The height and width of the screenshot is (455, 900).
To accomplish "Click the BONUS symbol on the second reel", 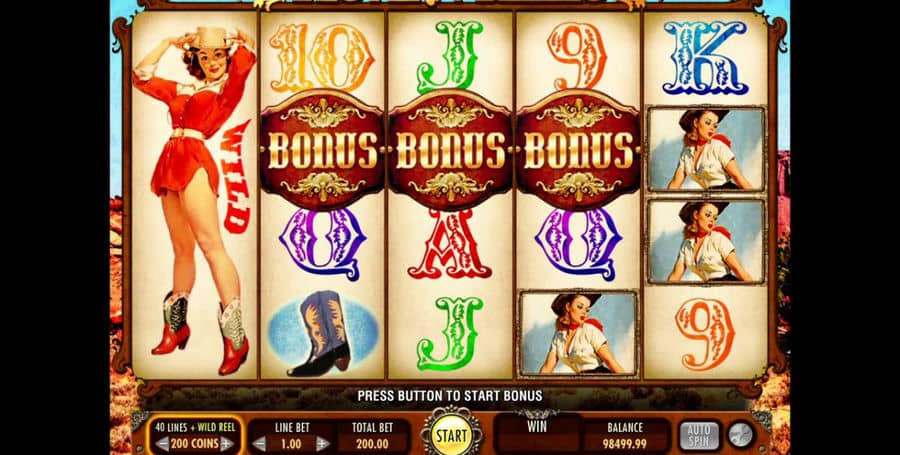I will point(321,150).
